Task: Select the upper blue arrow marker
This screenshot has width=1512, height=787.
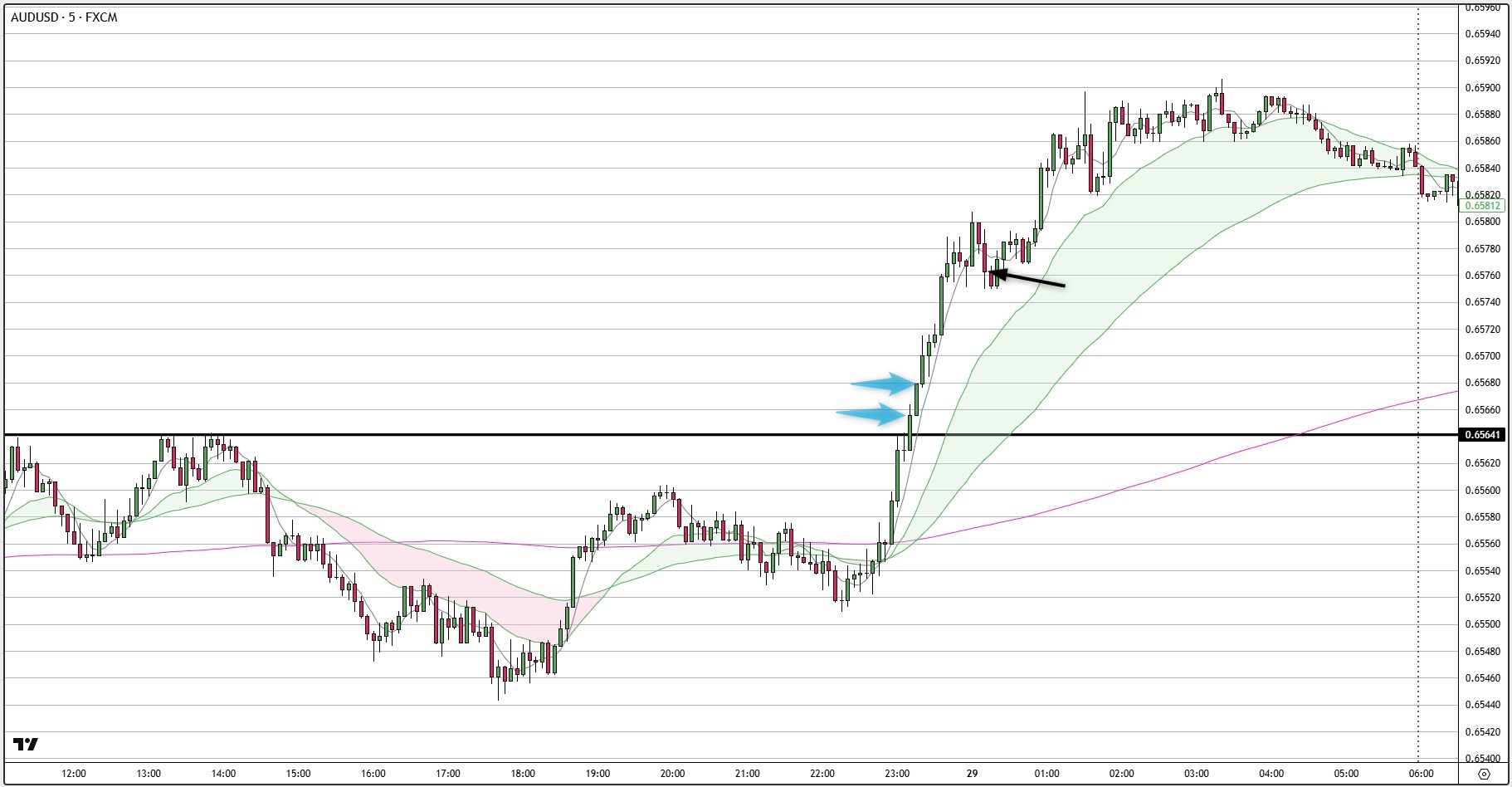Action: pos(883,384)
